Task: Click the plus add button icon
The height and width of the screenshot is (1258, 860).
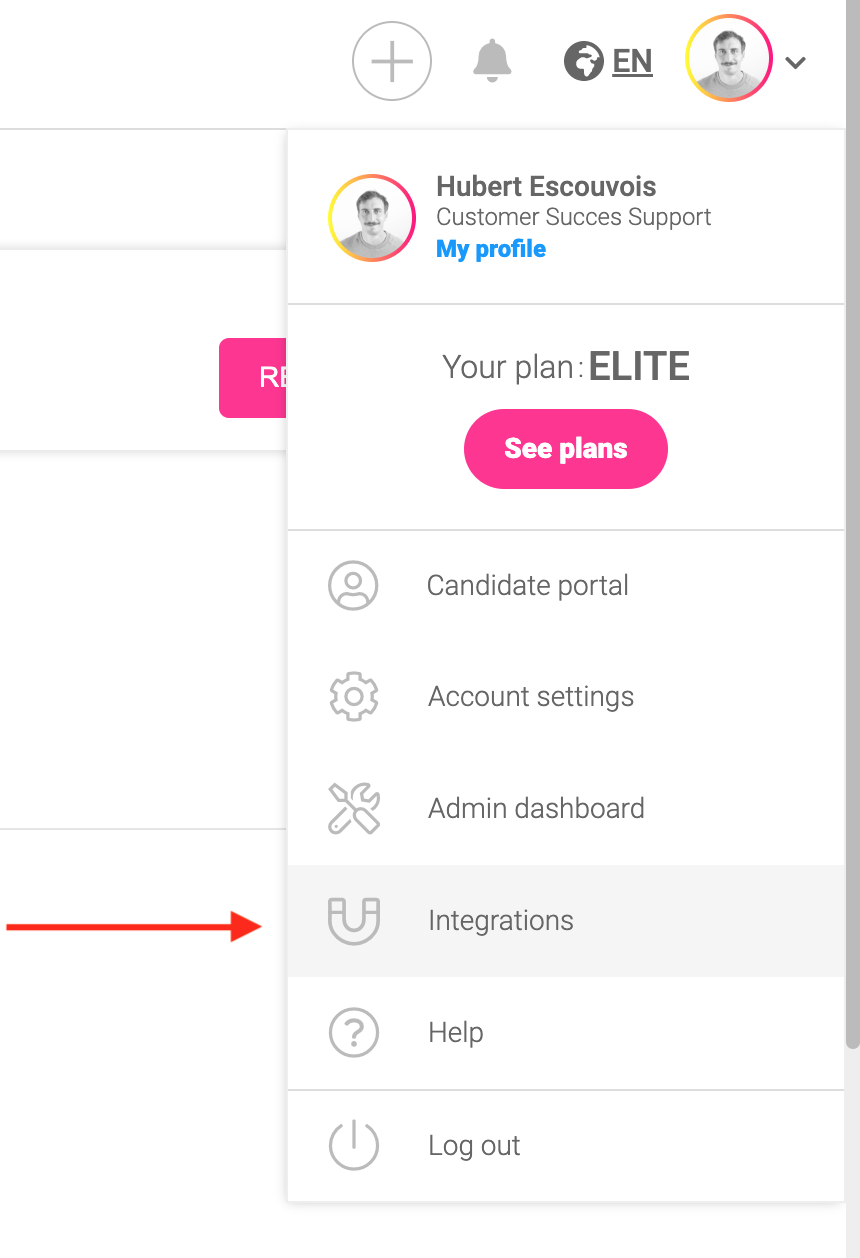Action: [x=392, y=62]
